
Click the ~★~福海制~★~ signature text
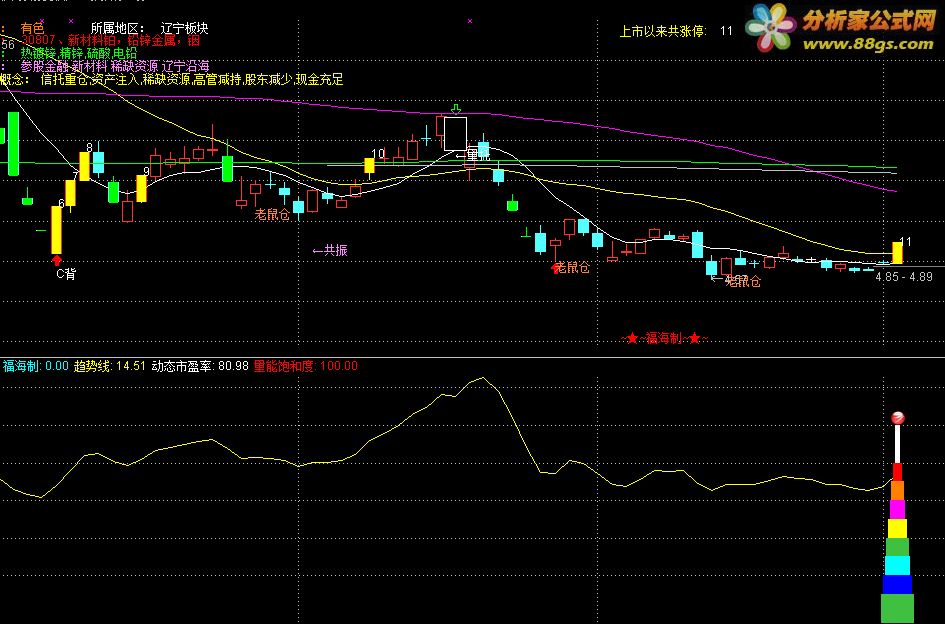pyautogui.click(x=664, y=338)
